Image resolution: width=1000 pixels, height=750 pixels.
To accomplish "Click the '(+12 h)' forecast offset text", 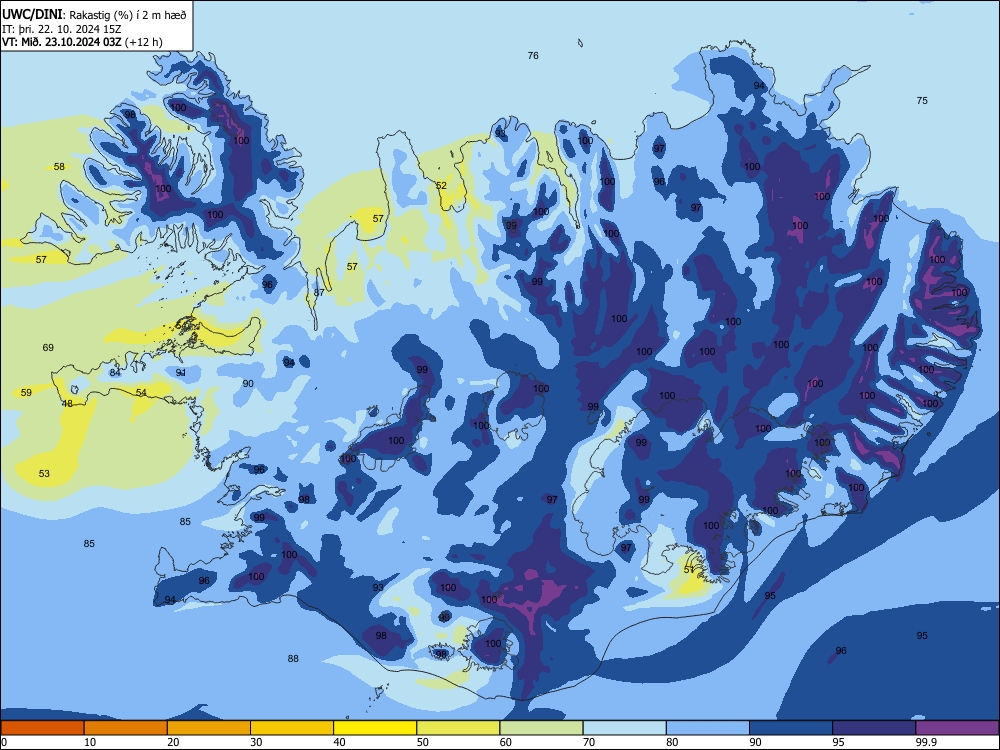I will [144, 42].
